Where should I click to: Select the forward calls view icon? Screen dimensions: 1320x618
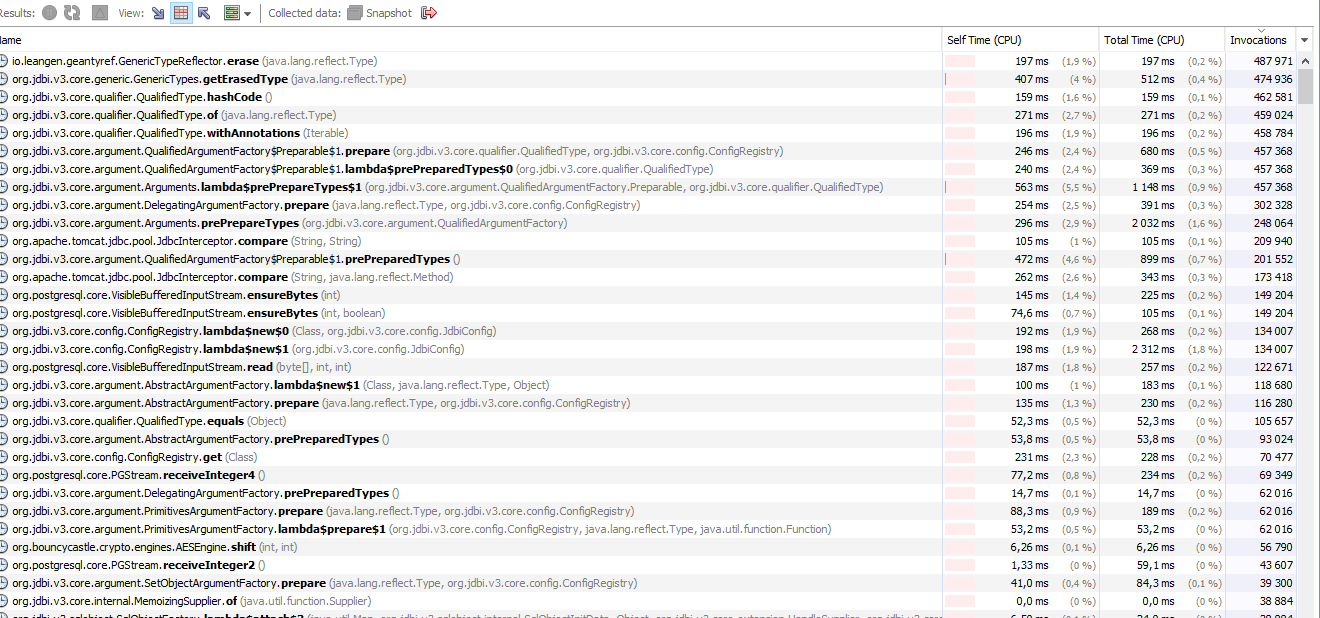click(x=157, y=12)
